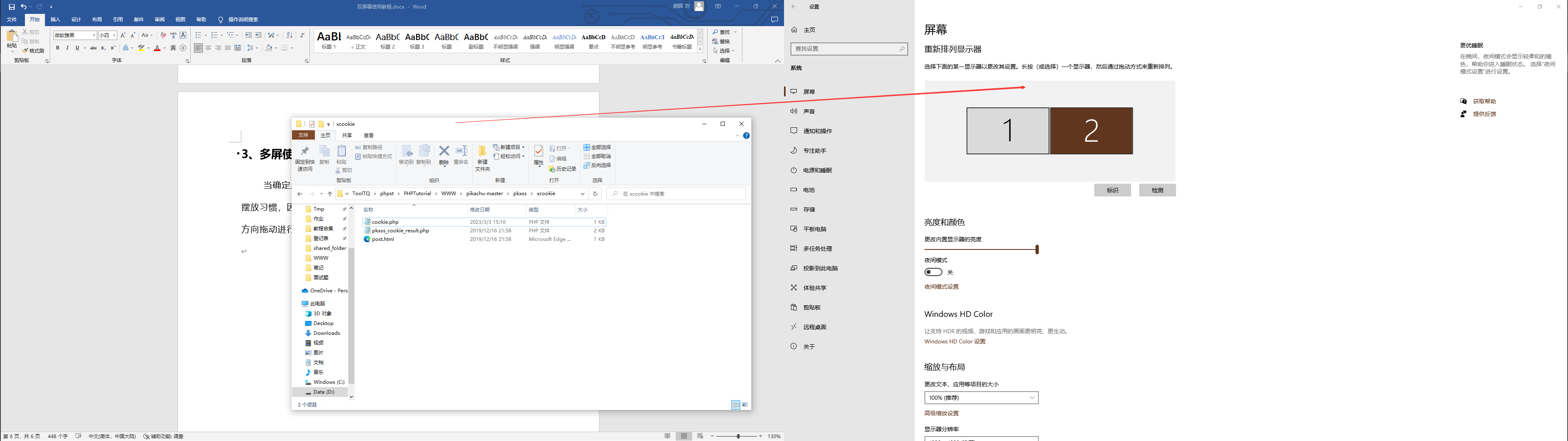Collapse the Explorer ribbon chevron
Viewport: 1568px width, 441px height.
pyautogui.click(x=738, y=135)
